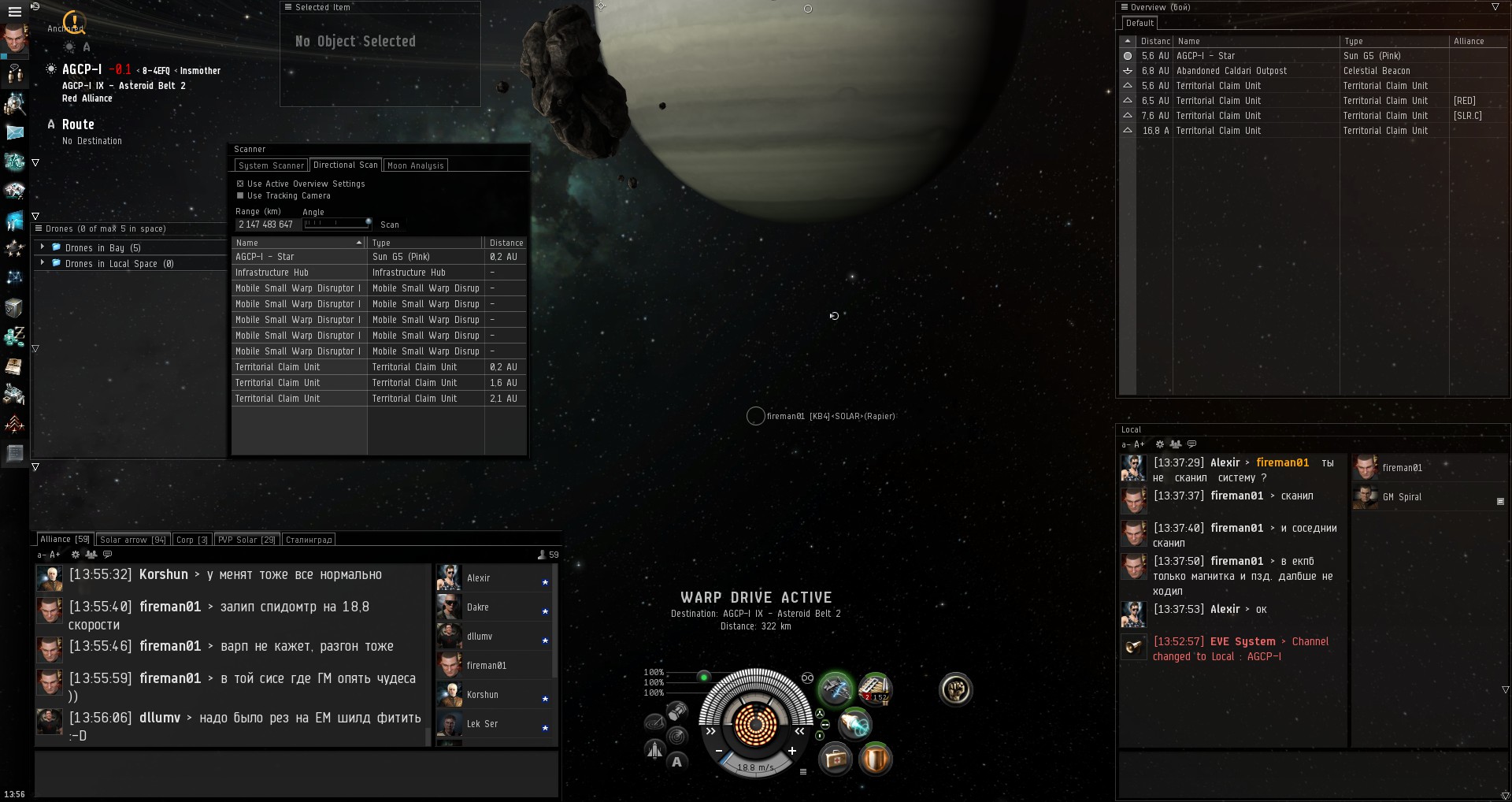Open the Journal book icon
Screen dimensions: 1512x802
pyautogui.click(x=14, y=366)
